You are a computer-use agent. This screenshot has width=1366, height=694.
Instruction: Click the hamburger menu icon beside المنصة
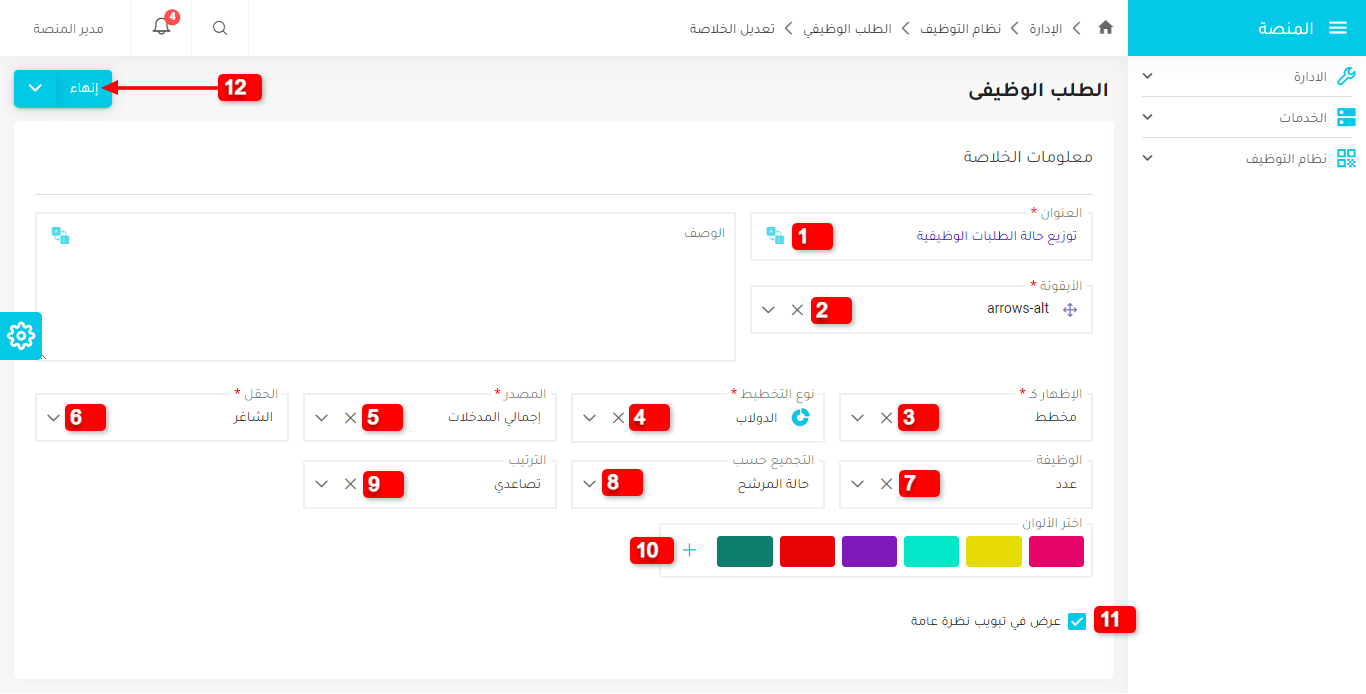[1340, 28]
